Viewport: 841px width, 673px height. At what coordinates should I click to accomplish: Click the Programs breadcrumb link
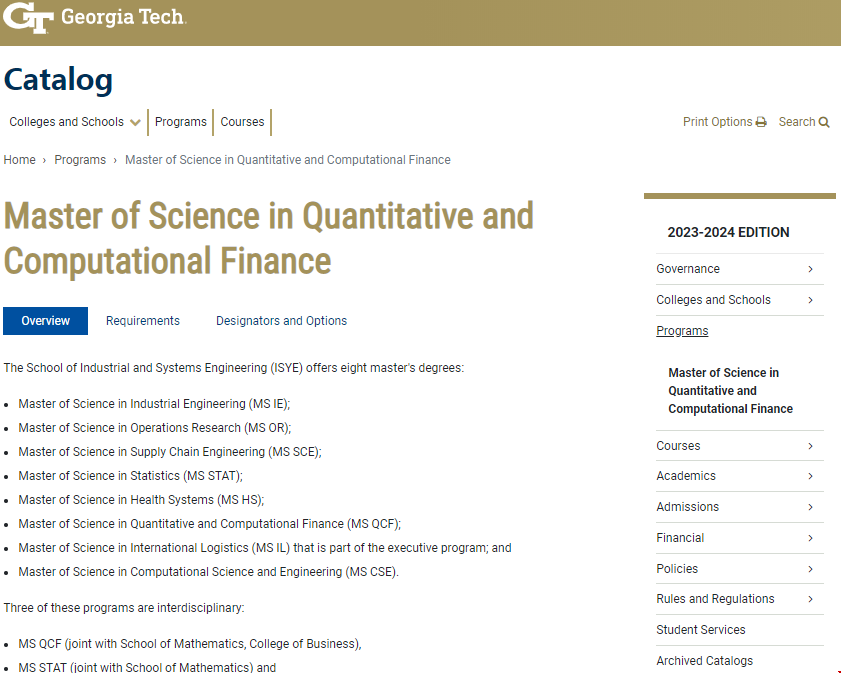coord(80,160)
